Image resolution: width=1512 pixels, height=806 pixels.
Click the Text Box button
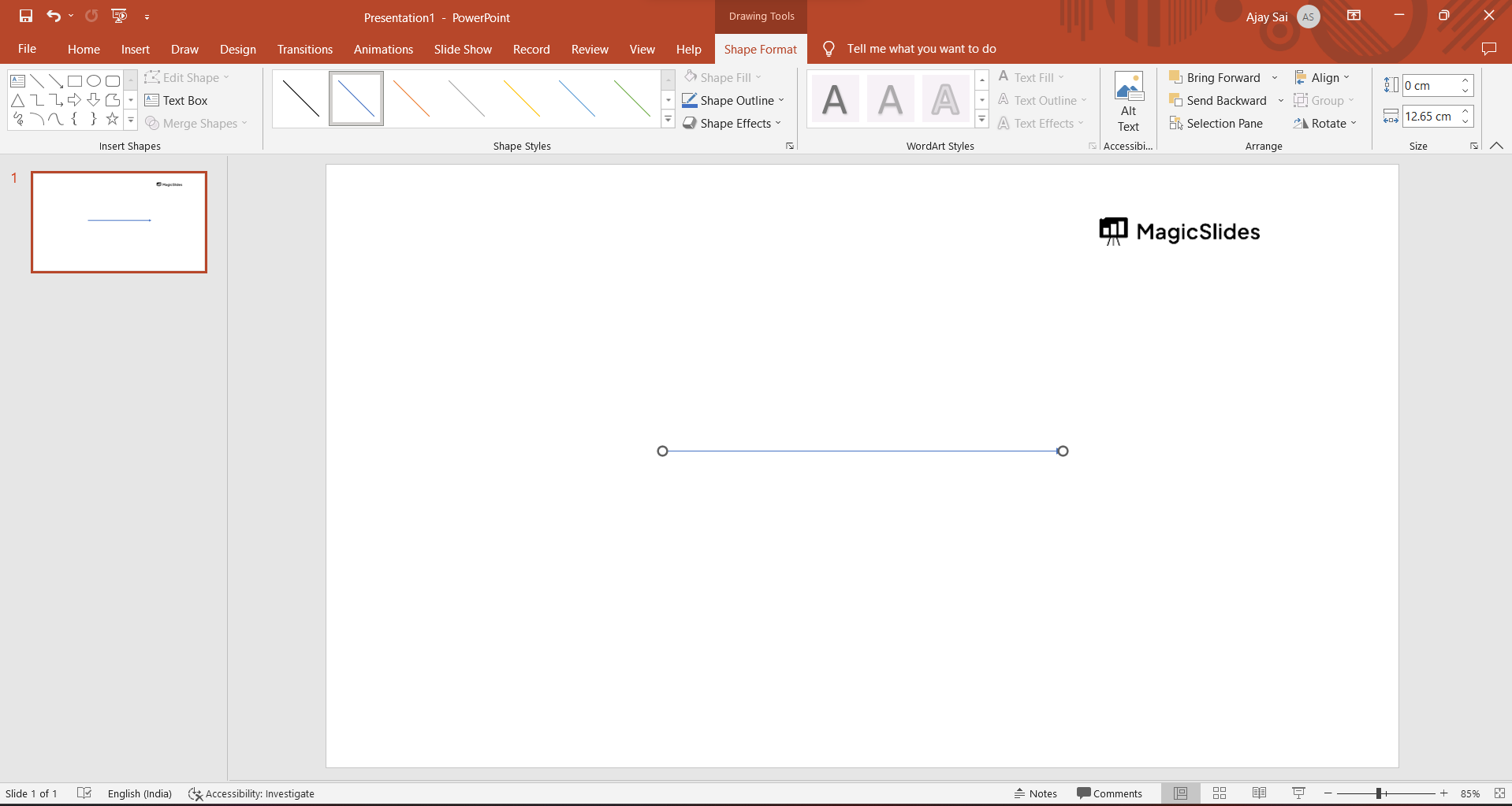pos(176,100)
